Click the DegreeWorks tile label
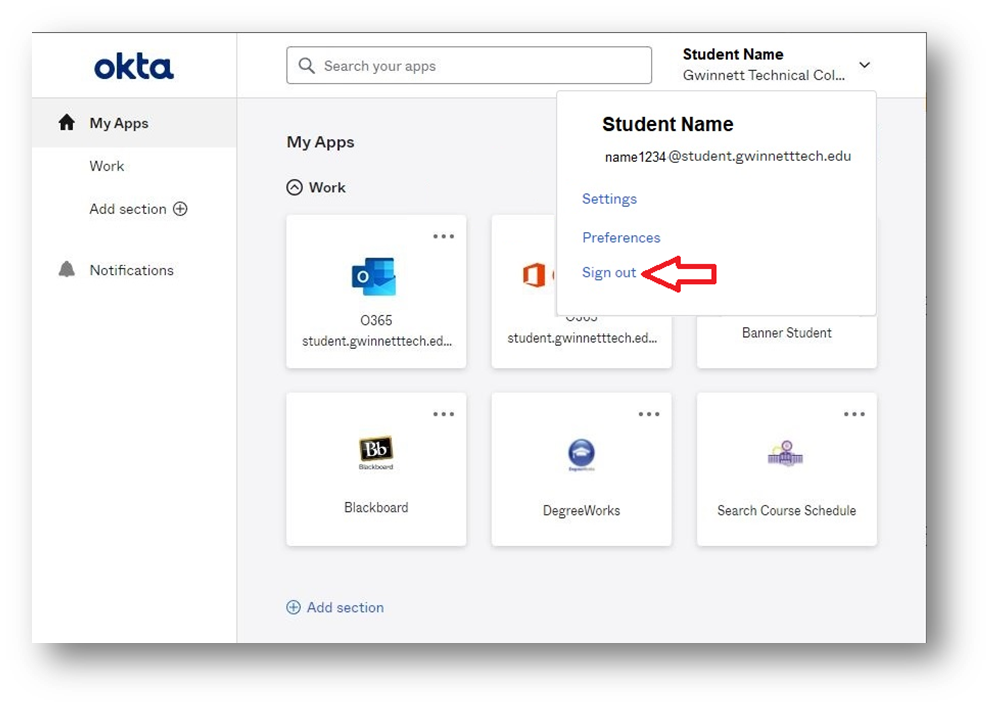This screenshot has width=992, height=708. (x=581, y=511)
